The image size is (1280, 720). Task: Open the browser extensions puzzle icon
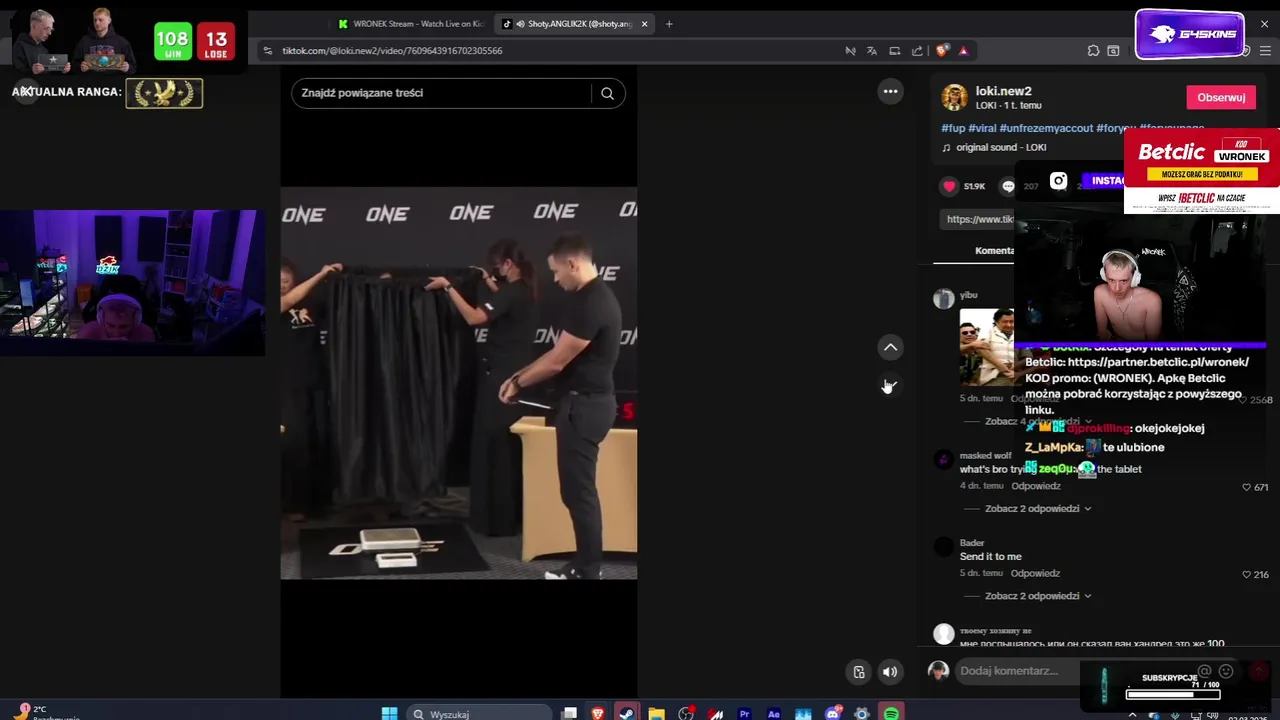point(1093,51)
